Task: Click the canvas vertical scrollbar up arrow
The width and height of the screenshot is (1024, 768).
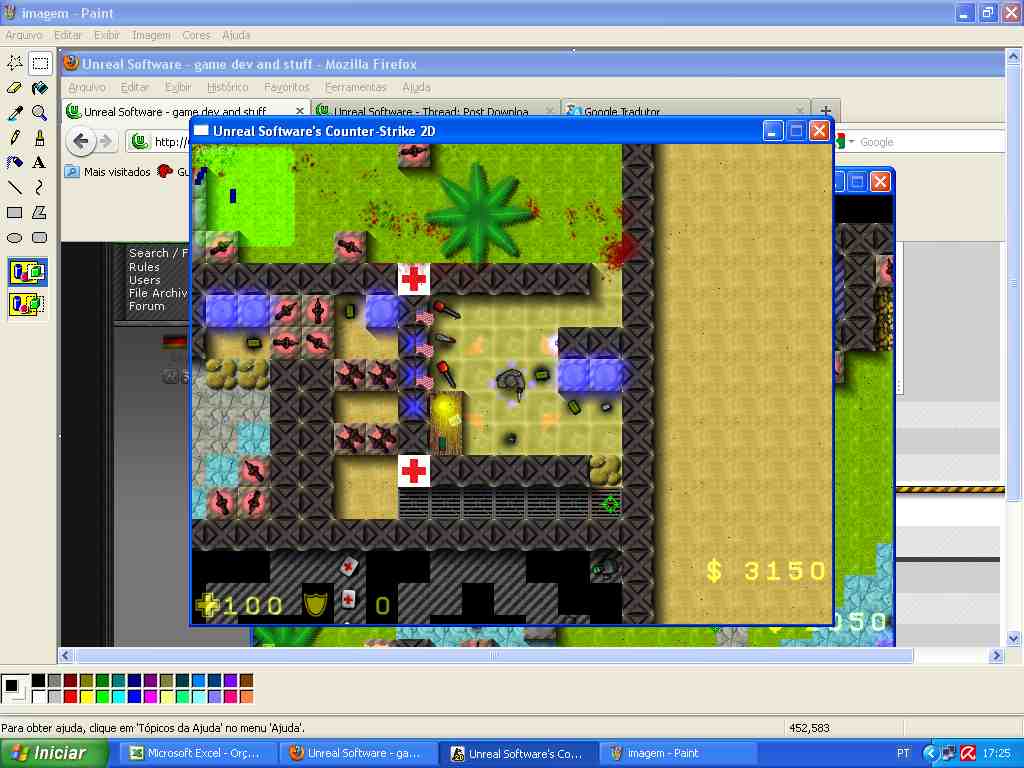Action: coord(1013,57)
